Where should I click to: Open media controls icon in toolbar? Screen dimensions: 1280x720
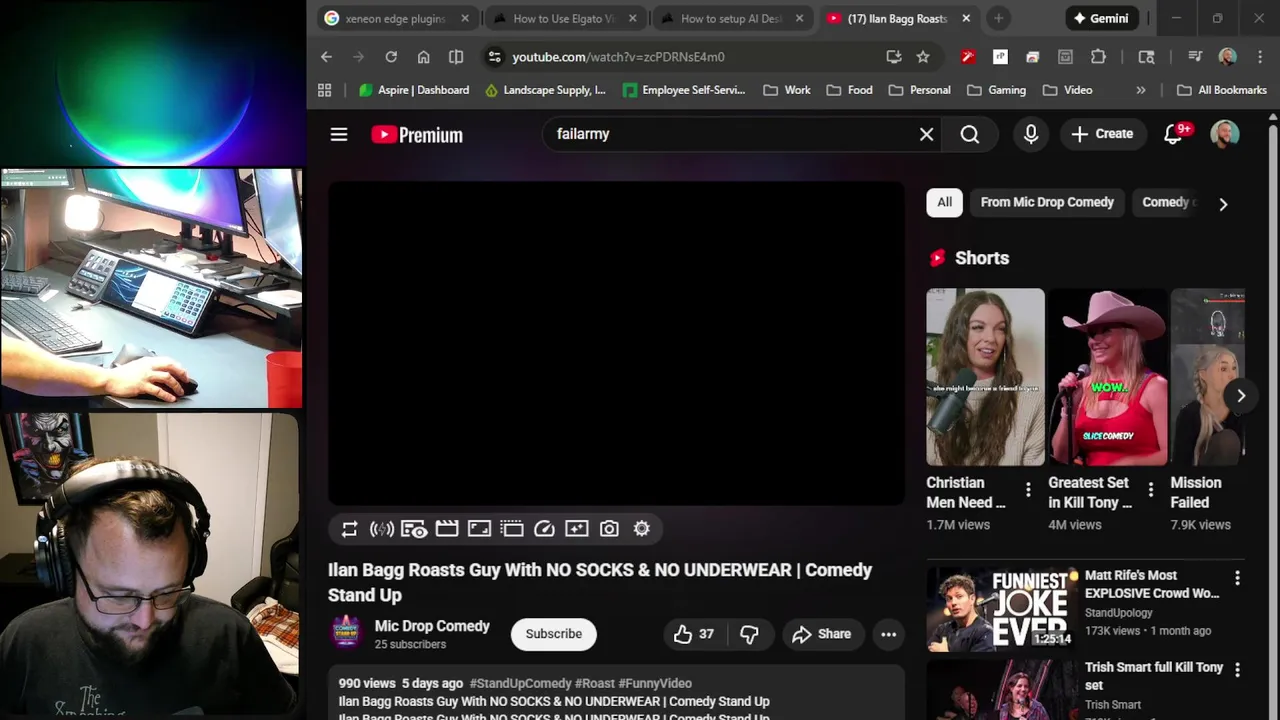pos(1195,57)
